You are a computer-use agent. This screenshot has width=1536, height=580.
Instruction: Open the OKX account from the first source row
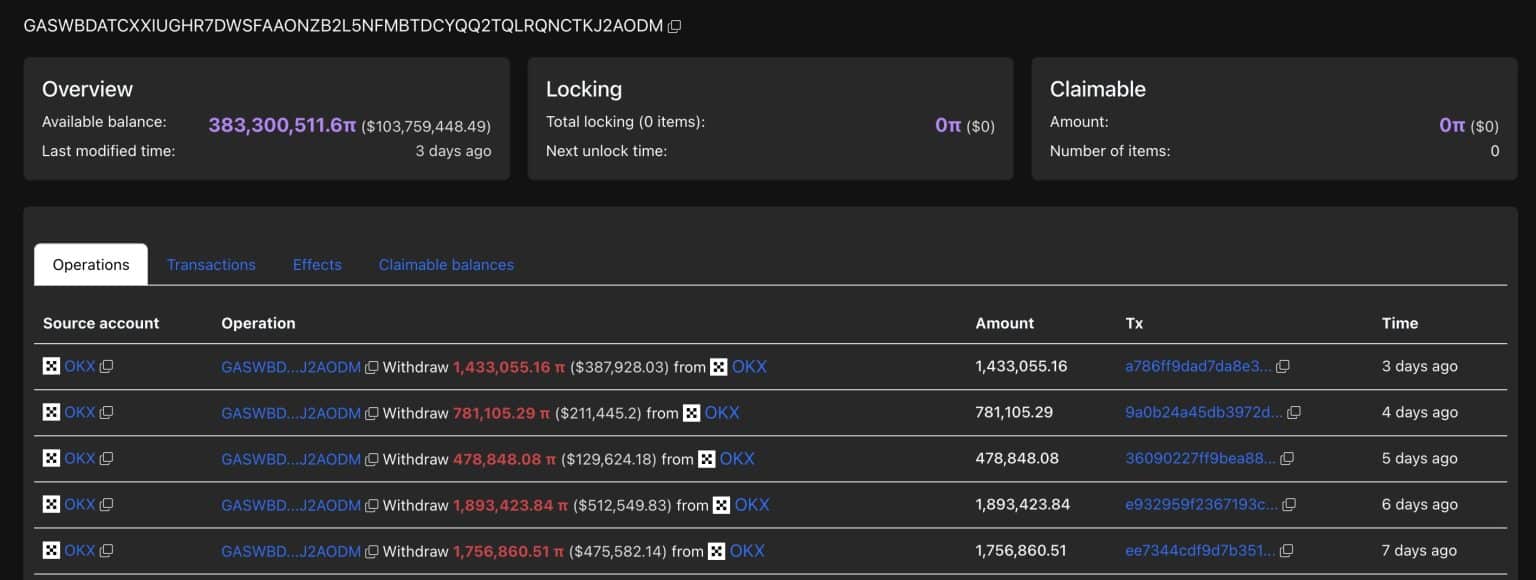coord(78,366)
